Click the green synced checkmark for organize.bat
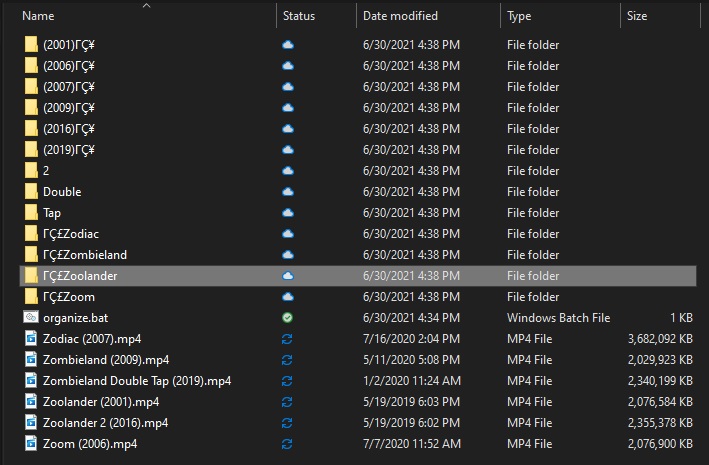The image size is (709, 465). point(287,318)
